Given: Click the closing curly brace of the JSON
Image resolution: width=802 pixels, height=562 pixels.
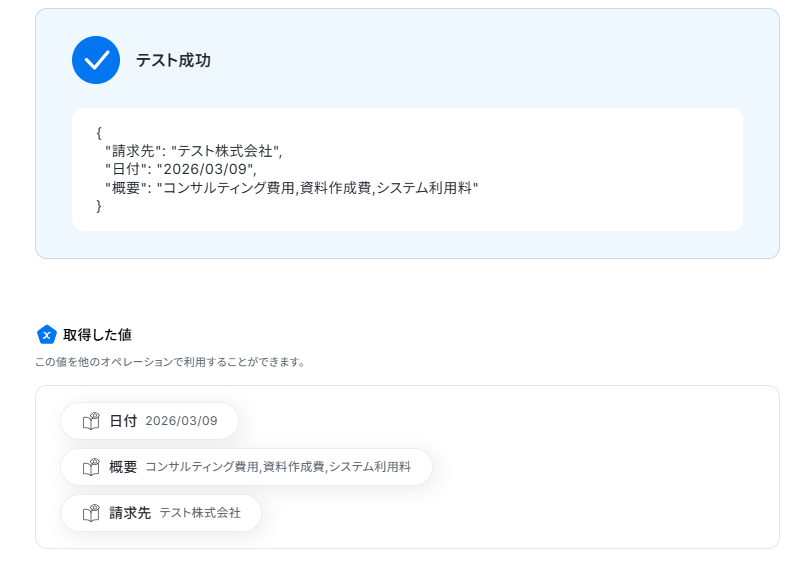Looking at the screenshot, I should (x=99, y=206).
